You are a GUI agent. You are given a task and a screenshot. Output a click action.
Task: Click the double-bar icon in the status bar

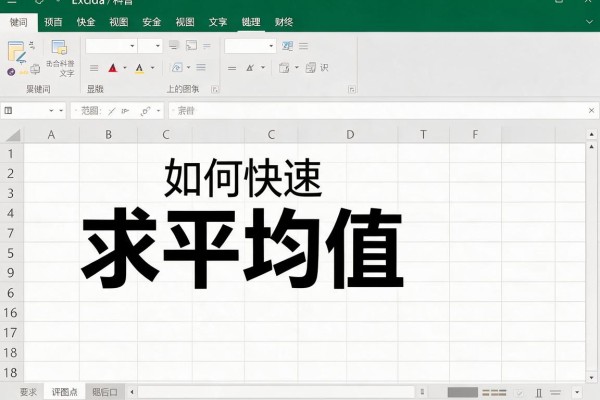(539, 393)
